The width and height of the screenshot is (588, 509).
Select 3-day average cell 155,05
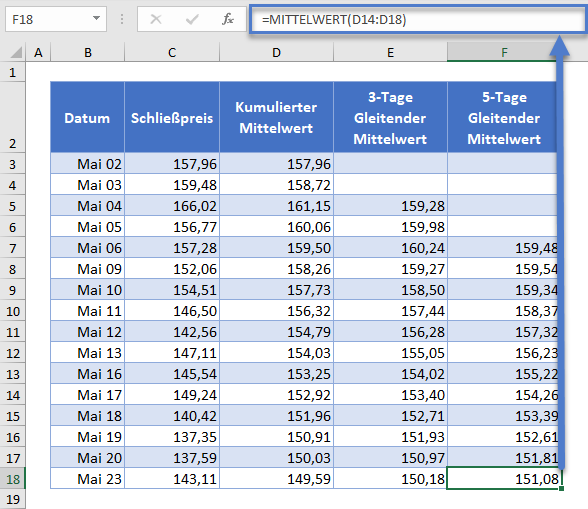[x=390, y=353]
